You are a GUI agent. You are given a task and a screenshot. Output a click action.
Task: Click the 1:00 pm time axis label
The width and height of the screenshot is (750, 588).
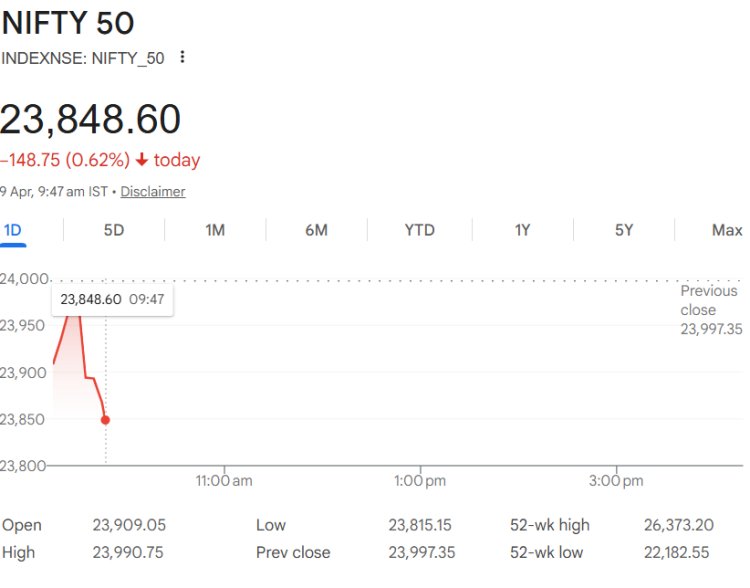click(x=420, y=480)
